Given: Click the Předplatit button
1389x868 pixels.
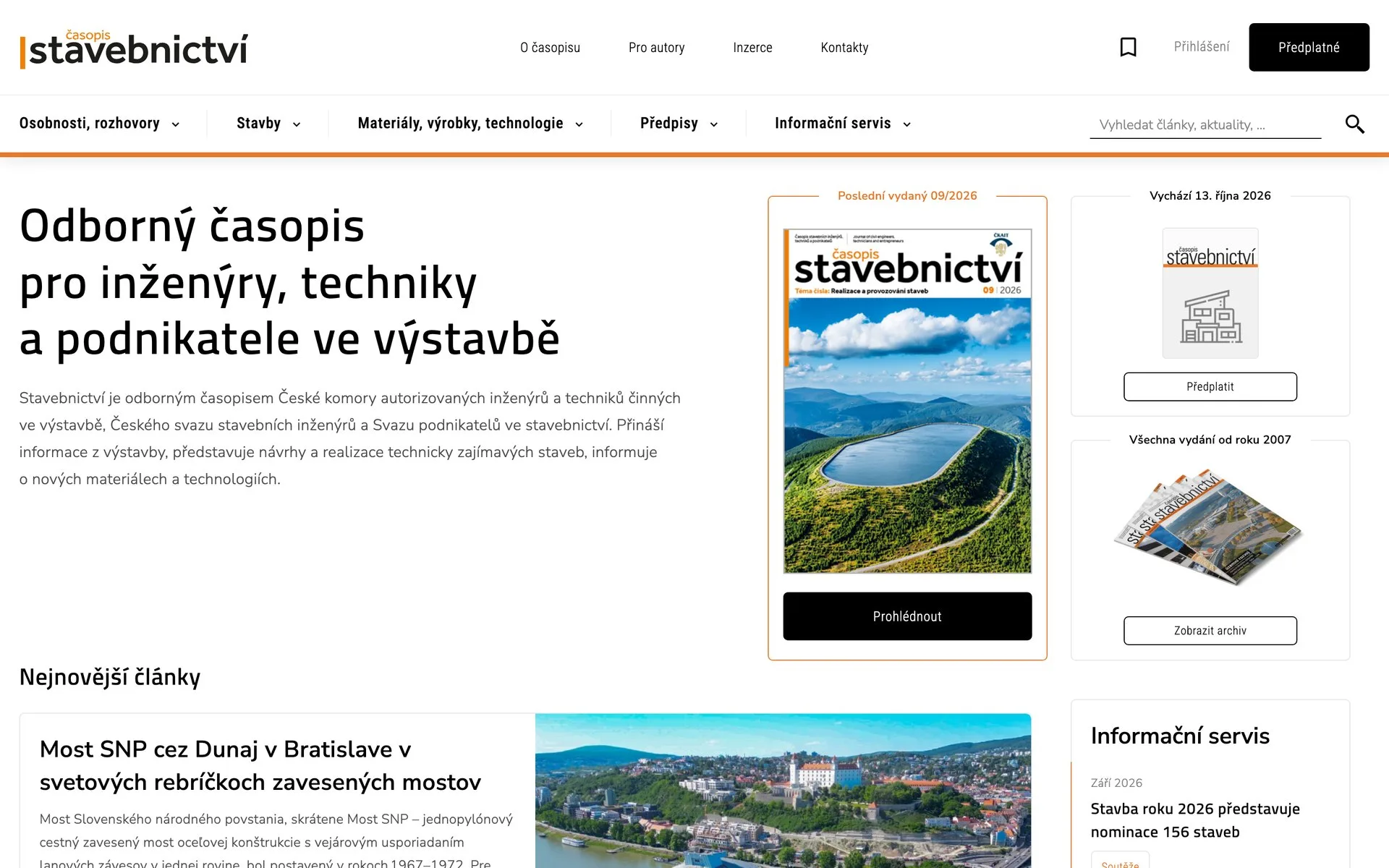Looking at the screenshot, I should (x=1210, y=387).
